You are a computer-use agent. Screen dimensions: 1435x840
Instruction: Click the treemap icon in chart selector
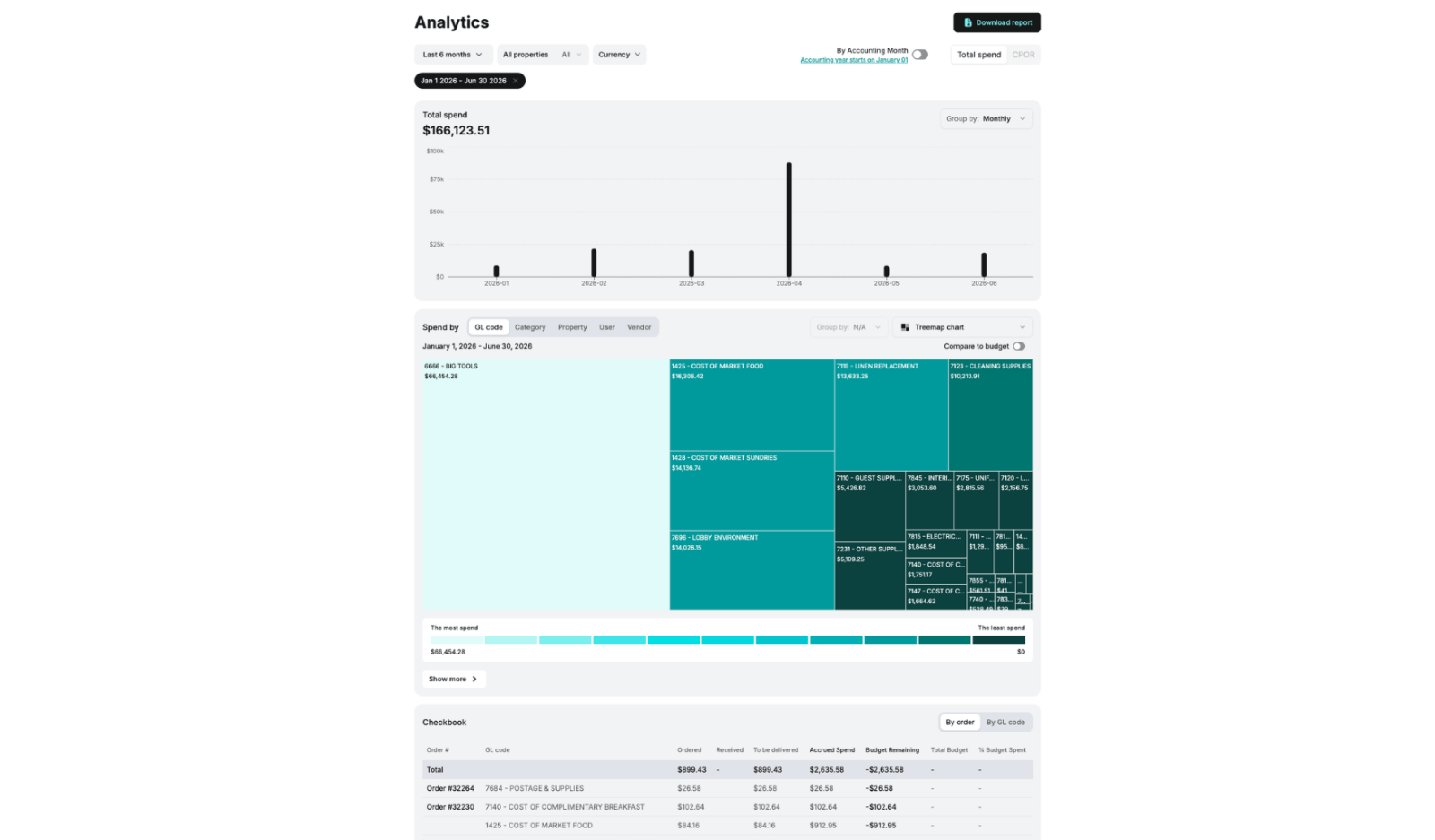click(905, 327)
